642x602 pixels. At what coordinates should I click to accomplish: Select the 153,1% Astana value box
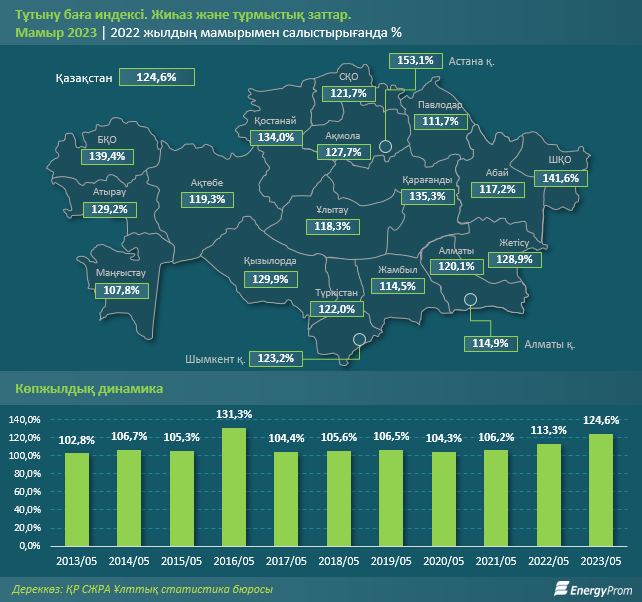click(415, 61)
